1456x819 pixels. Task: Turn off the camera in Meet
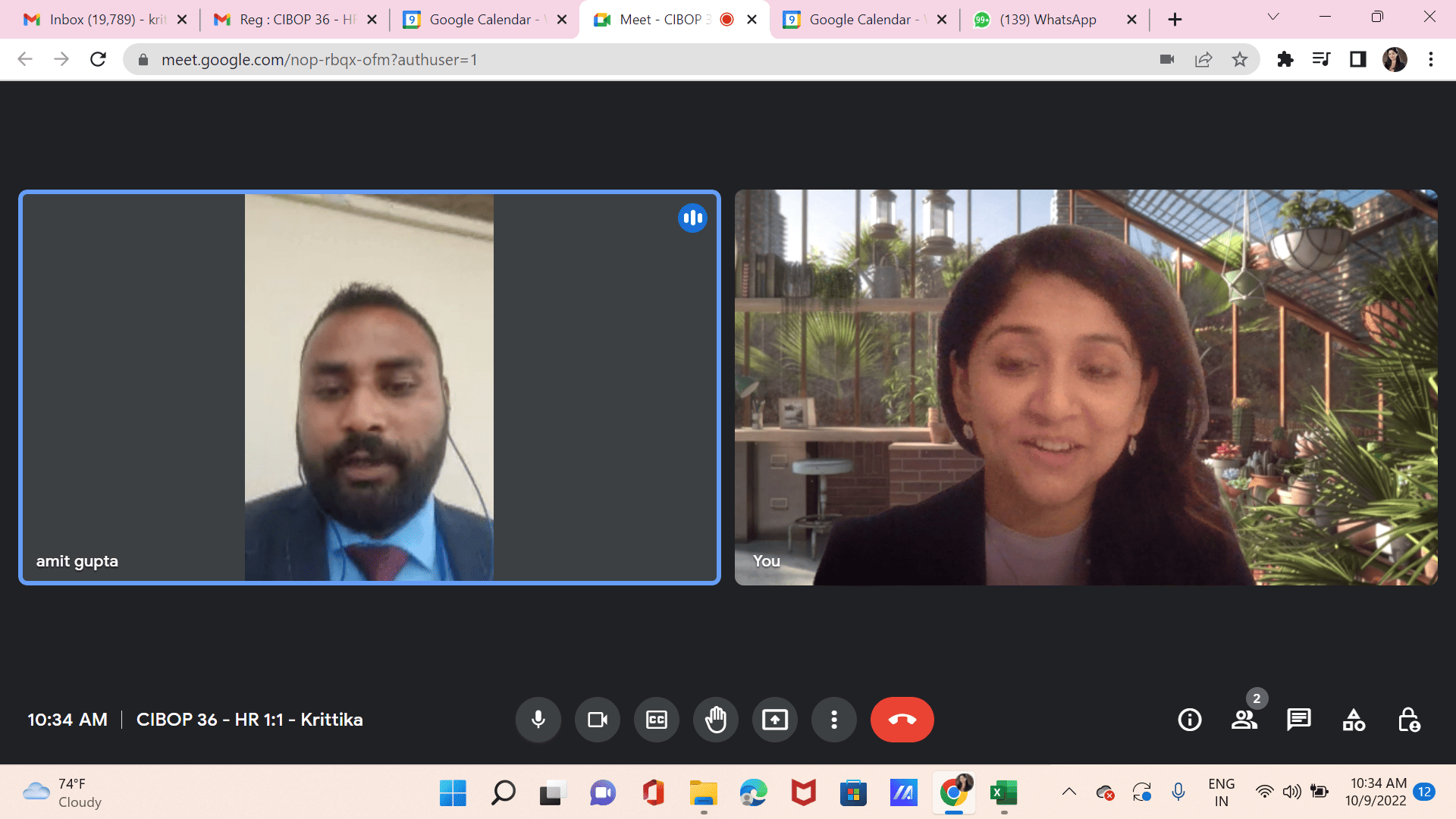pyautogui.click(x=598, y=720)
